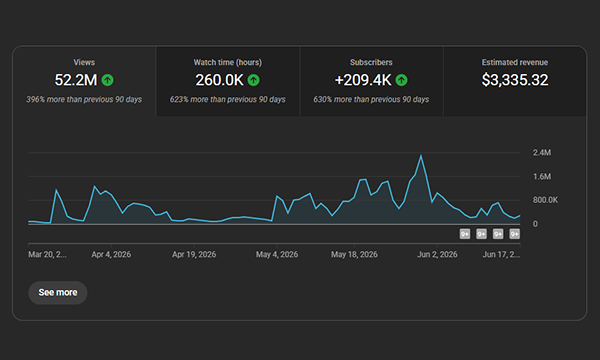Click the 800.0K y-axis label
600x360 pixels.
point(545,200)
